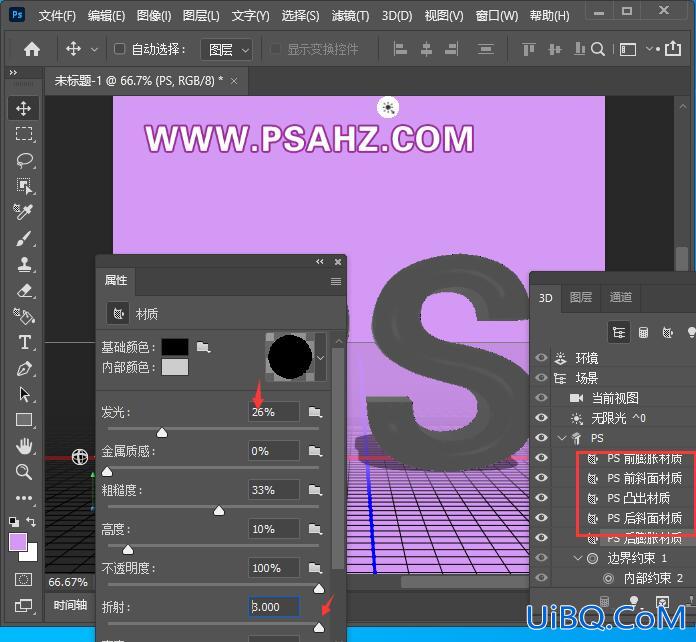Click the 内部颜色 gray swatch
696x642 pixels.
click(175, 367)
